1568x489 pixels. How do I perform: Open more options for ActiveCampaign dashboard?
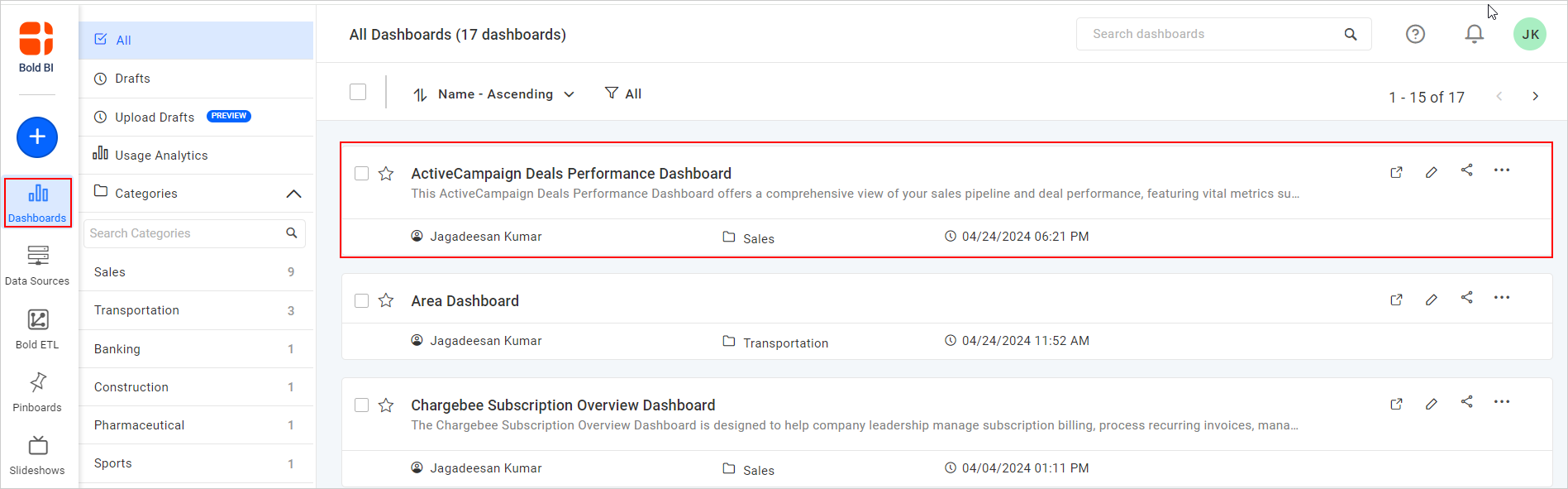tap(1502, 170)
